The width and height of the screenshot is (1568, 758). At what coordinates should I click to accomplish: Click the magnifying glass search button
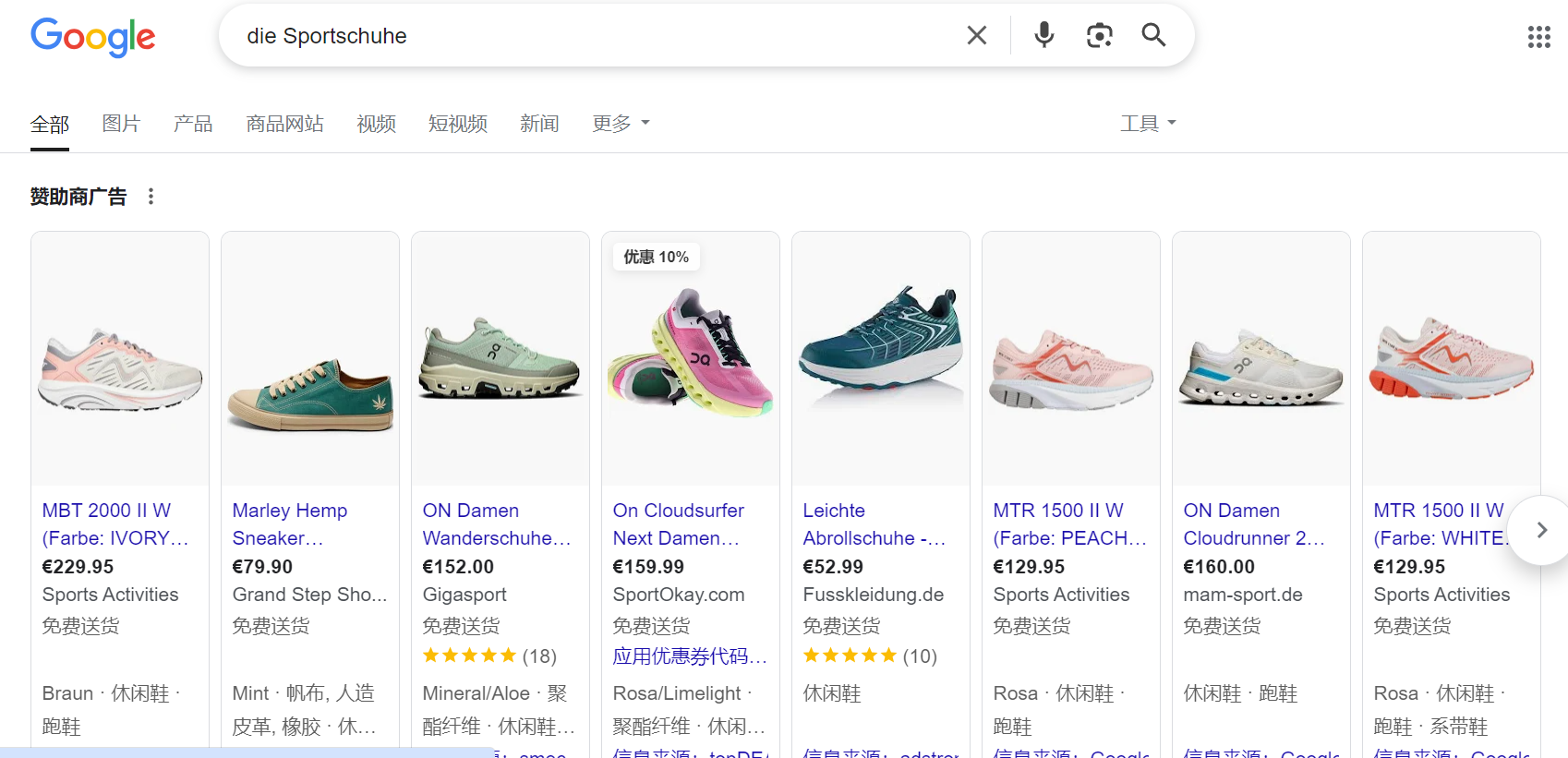pos(1153,35)
